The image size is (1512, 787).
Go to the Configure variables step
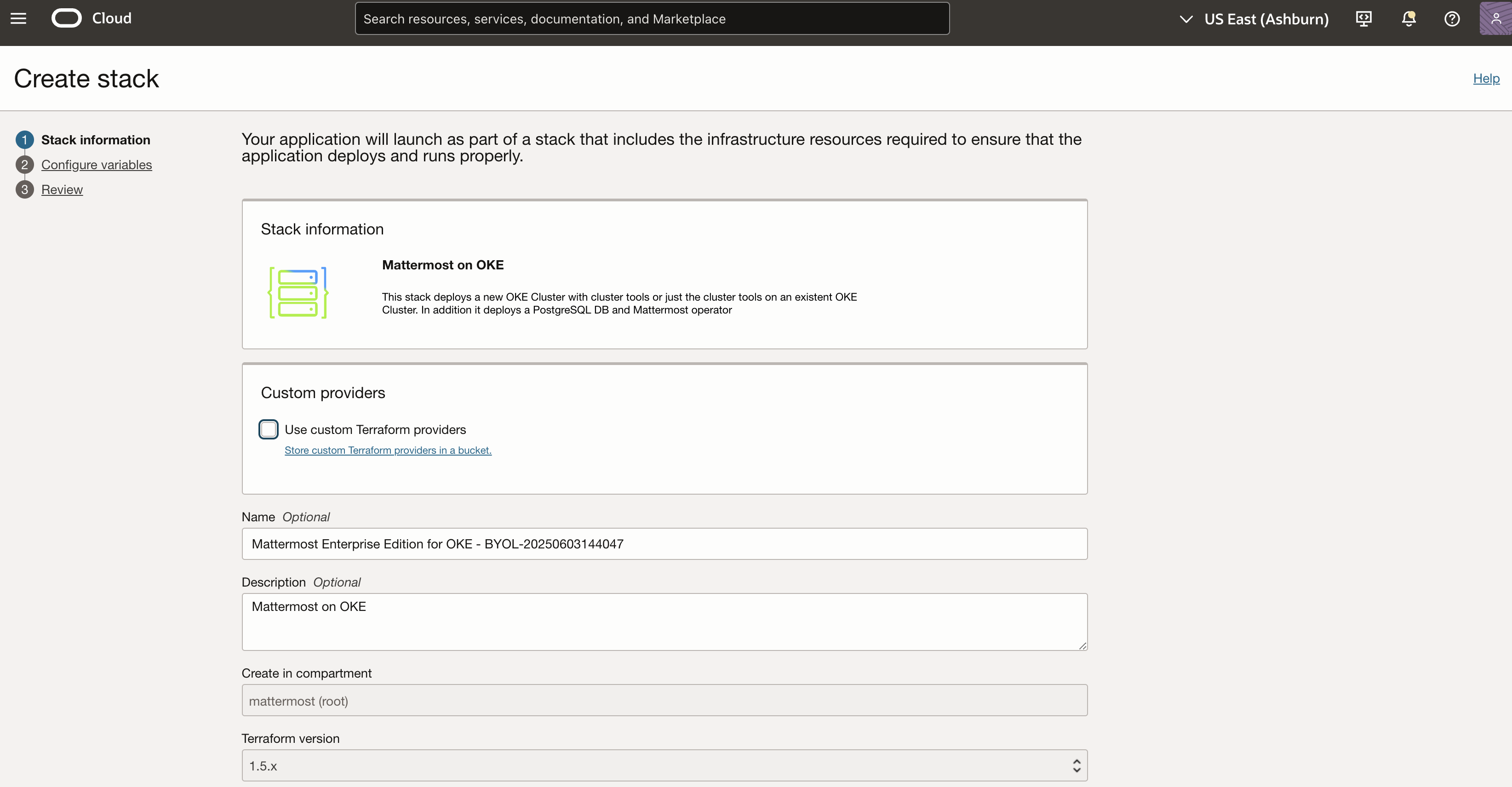pos(97,164)
